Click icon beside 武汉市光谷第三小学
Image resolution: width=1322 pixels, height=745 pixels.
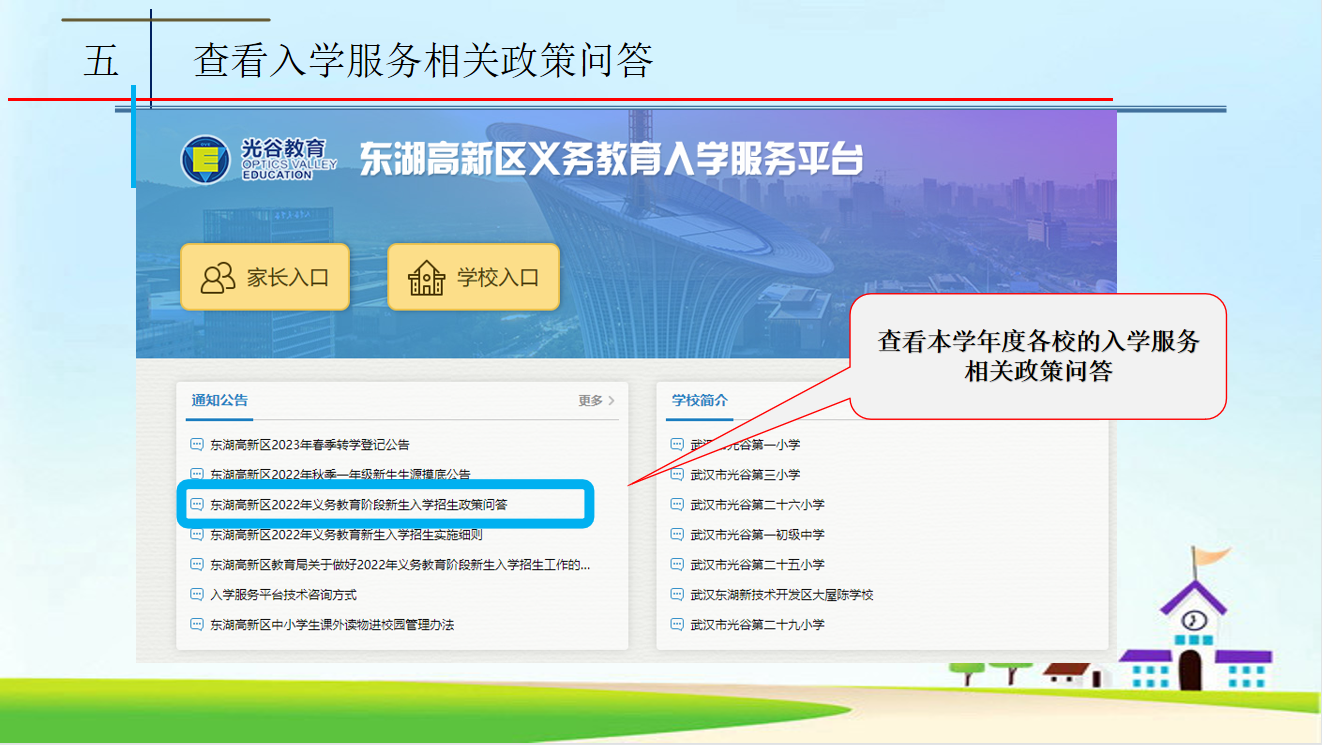click(677, 475)
